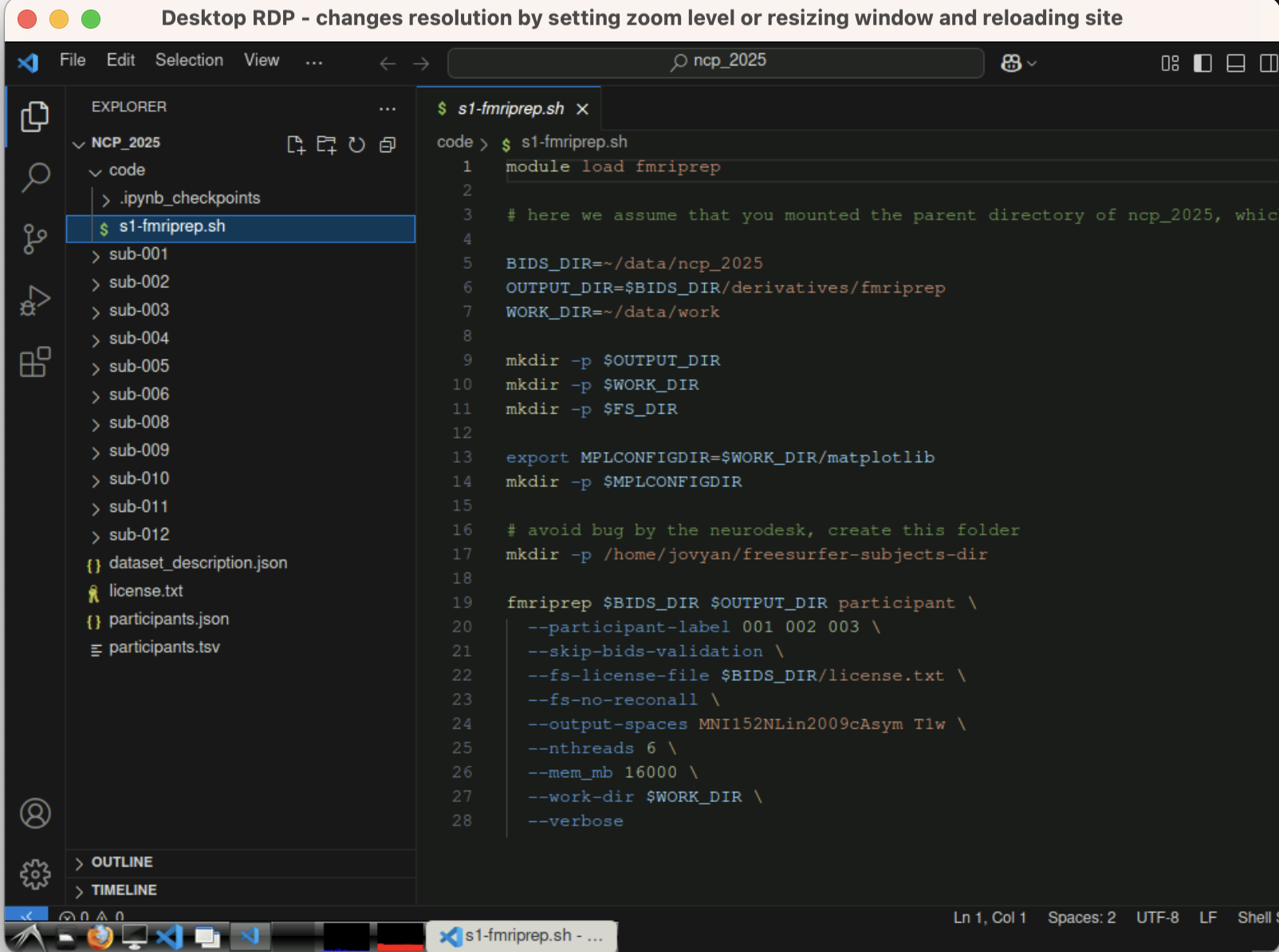The image size is (1279, 952).
Task: Collapse all folders in Explorer
Action: pyautogui.click(x=388, y=144)
